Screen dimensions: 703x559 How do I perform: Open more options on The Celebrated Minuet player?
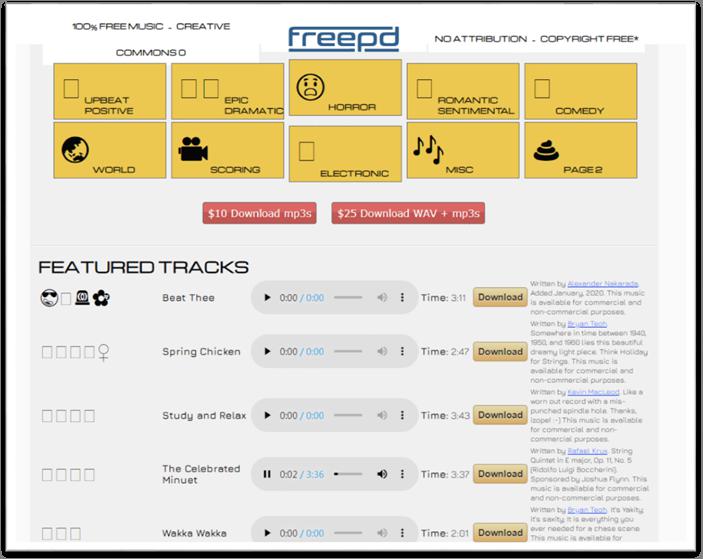pyautogui.click(x=402, y=474)
